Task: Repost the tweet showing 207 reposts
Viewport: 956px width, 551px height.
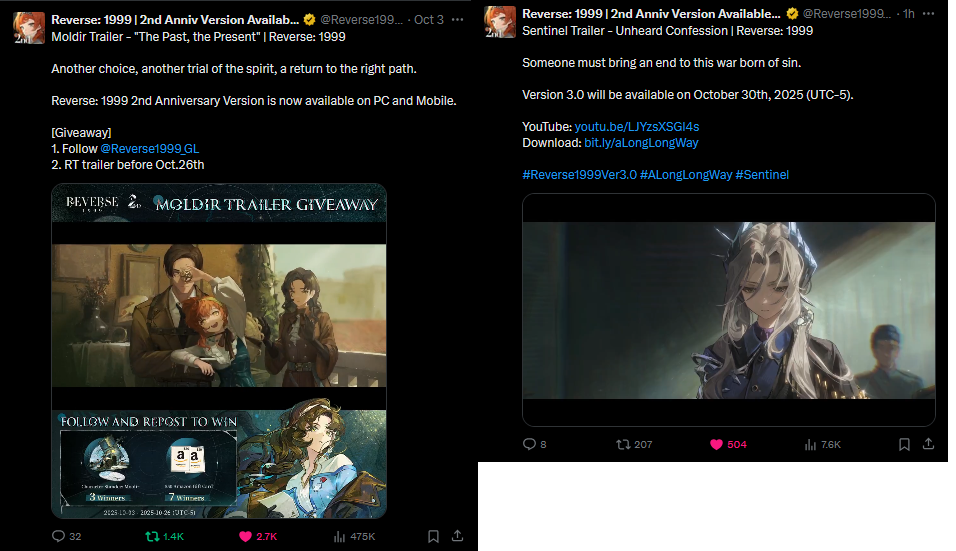Action: [x=634, y=444]
